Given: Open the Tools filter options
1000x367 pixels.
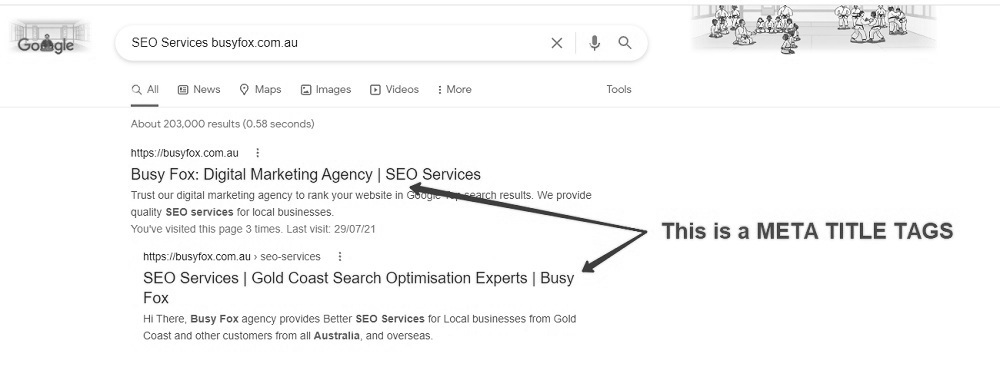Looking at the screenshot, I should [619, 89].
